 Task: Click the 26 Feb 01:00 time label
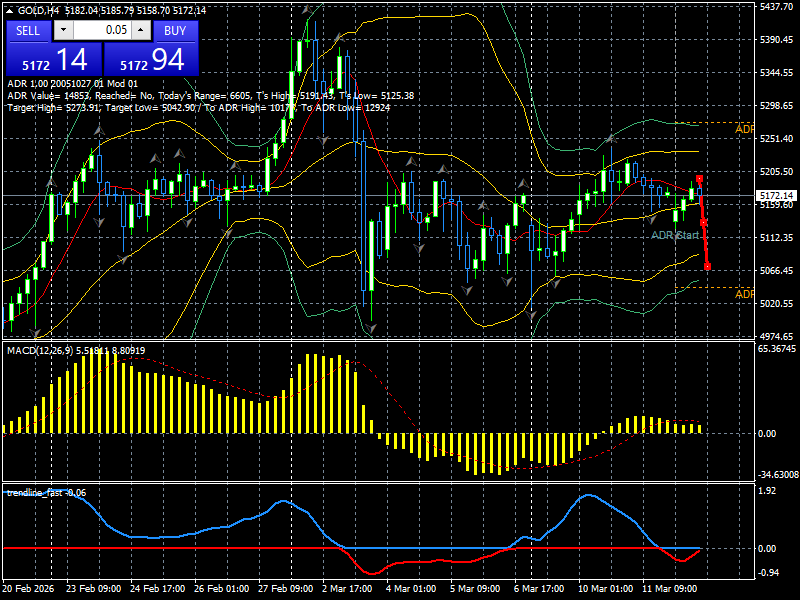coord(221,589)
